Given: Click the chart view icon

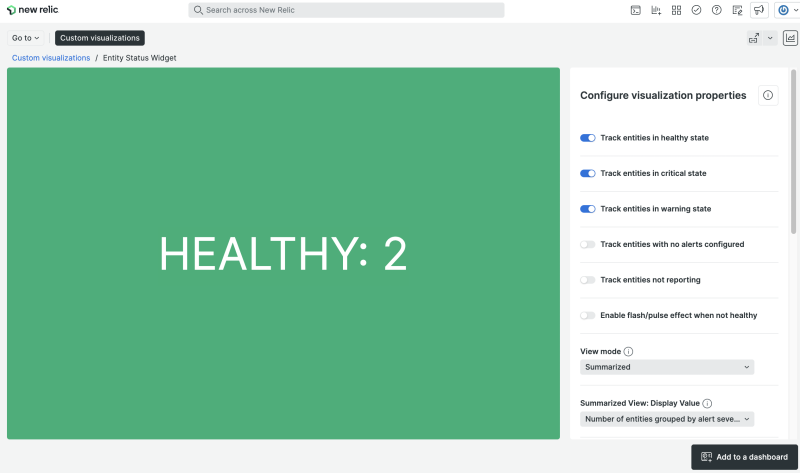Looking at the screenshot, I should pos(790,38).
